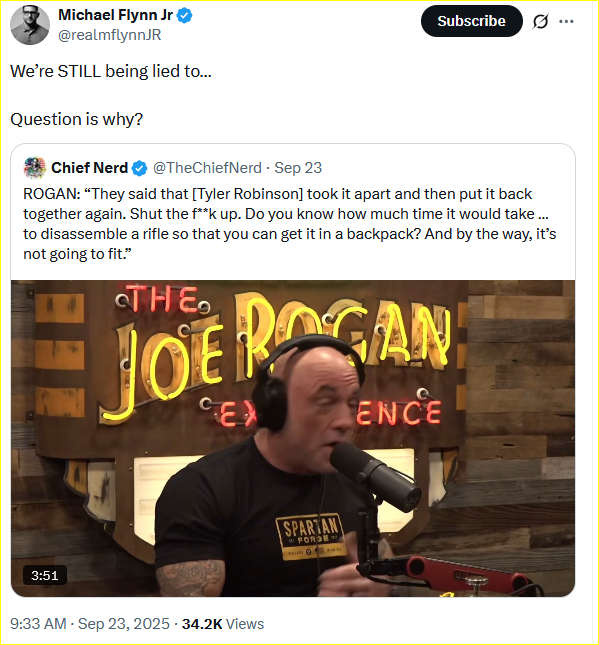
Task: Click Chief Nerd's small avatar icon
Action: pos(35,168)
